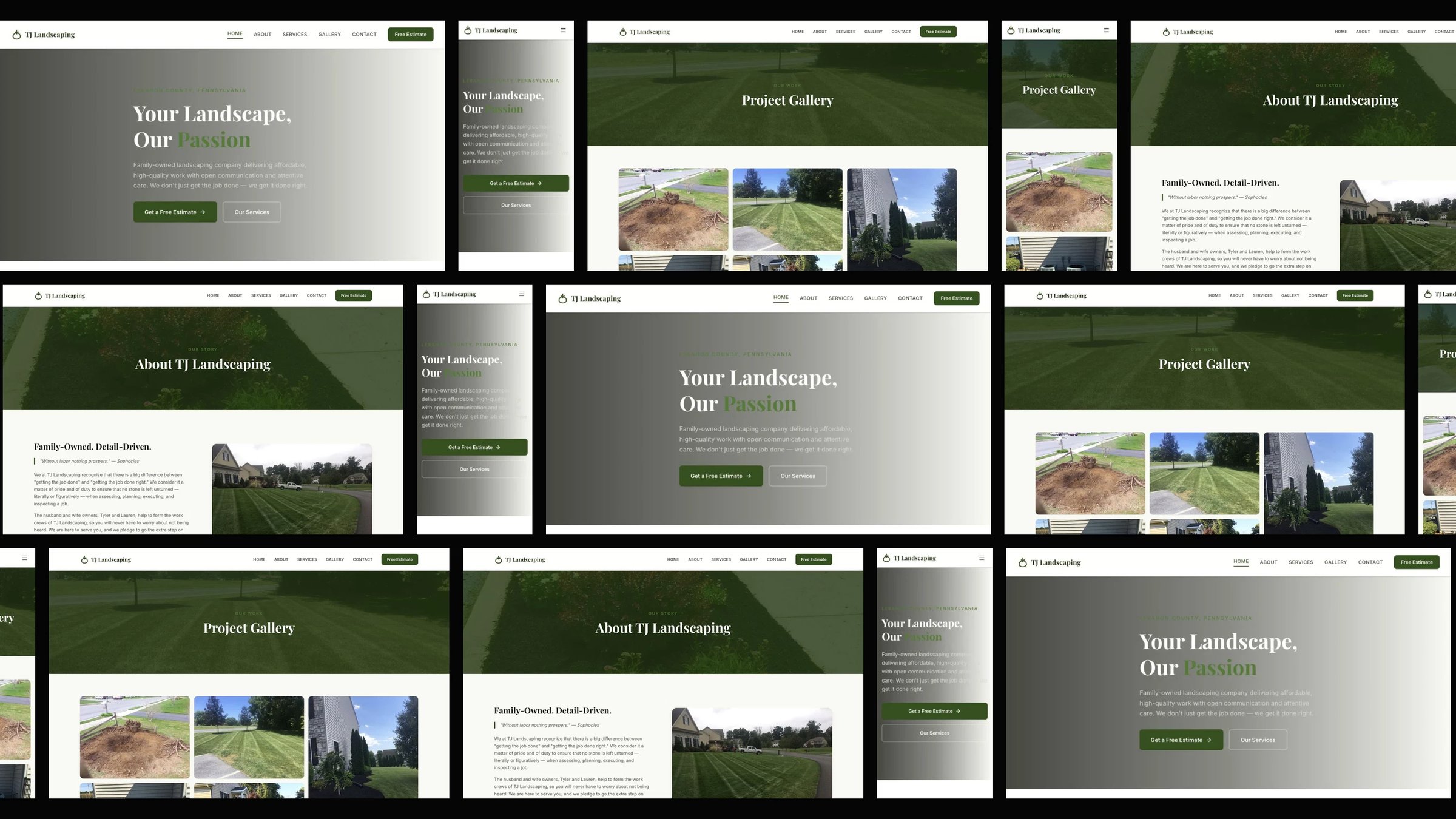Image resolution: width=1456 pixels, height=819 pixels.
Task: Click house and lawn photo in middle-row About mockup
Action: coord(292,489)
